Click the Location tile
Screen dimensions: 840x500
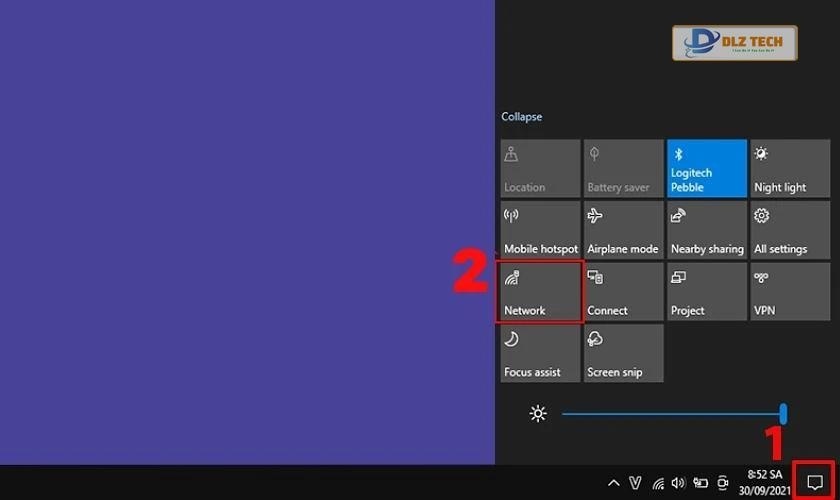pos(540,168)
